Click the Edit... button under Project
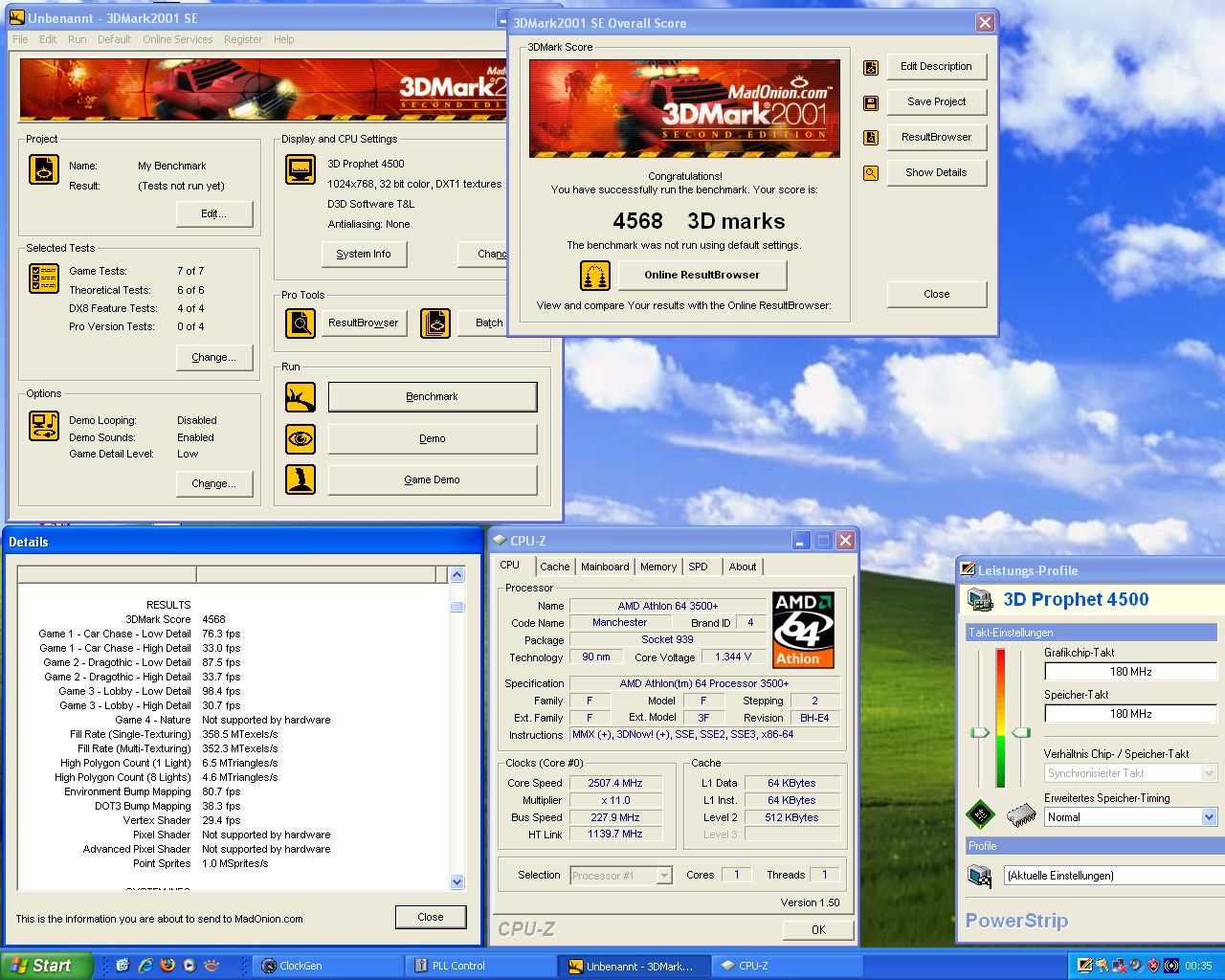 214,213
